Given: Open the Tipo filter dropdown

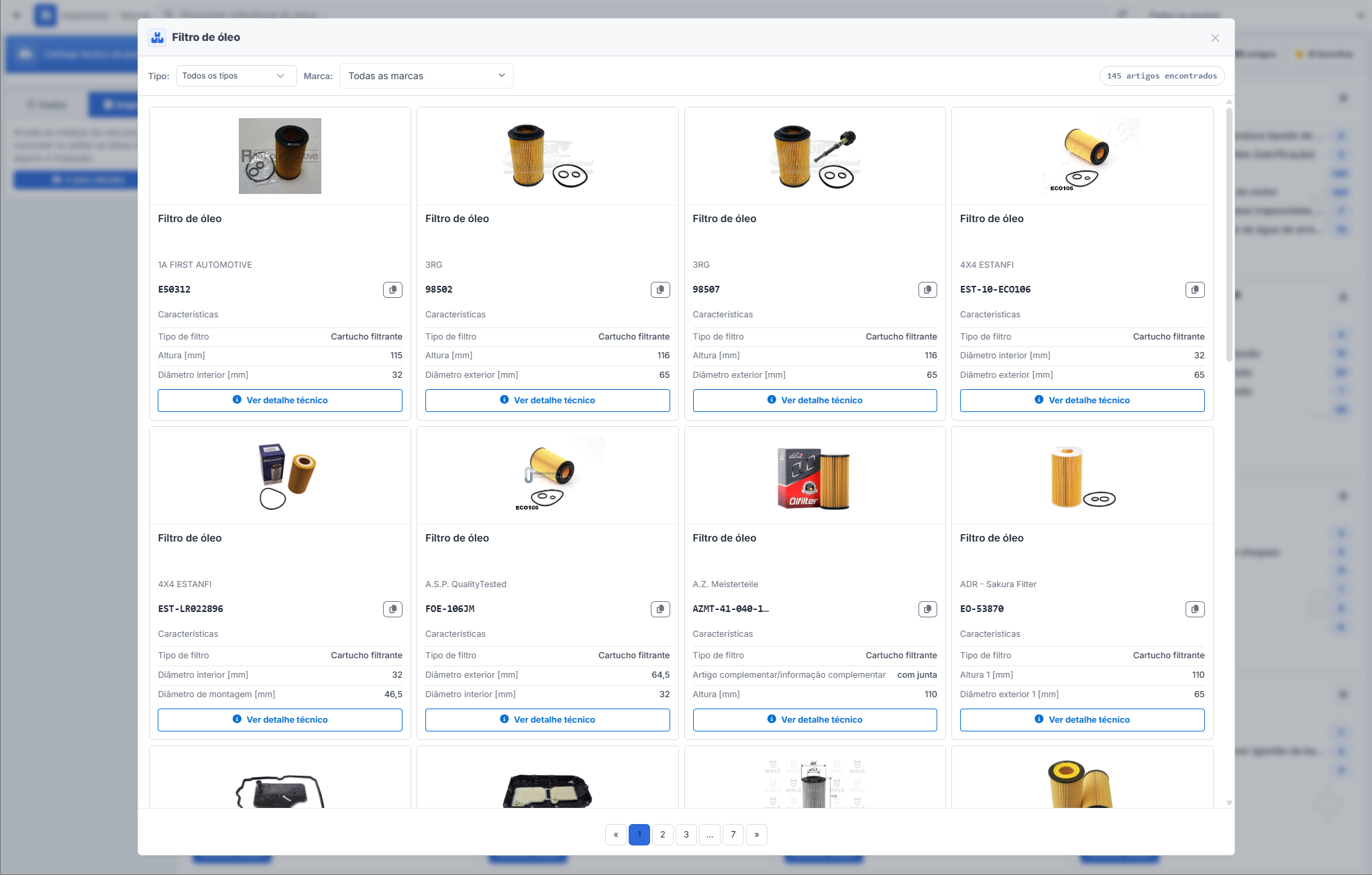Looking at the screenshot, I should 236,76.
